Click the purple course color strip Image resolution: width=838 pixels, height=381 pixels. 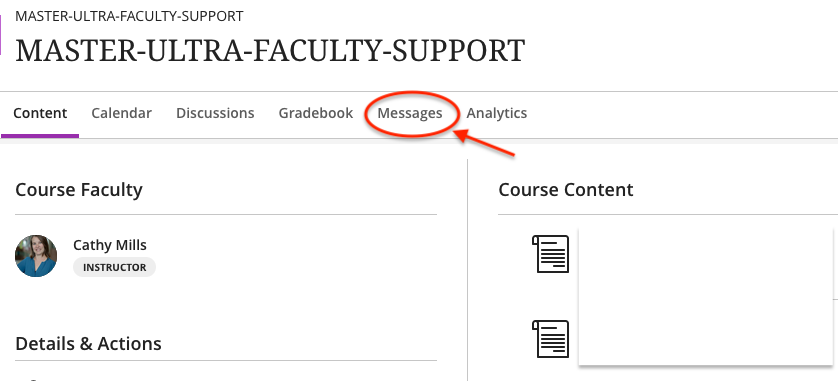tap(1, 35)
